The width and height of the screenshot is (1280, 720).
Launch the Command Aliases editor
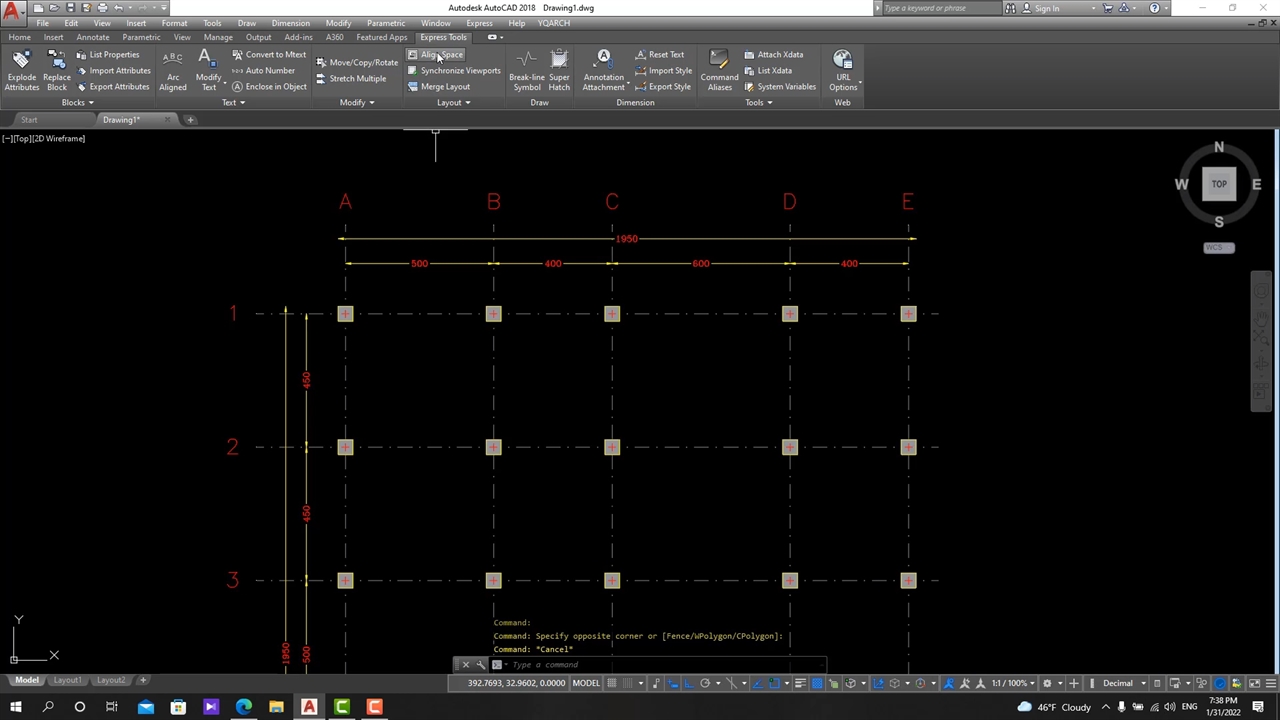click(x=719, y=69)
